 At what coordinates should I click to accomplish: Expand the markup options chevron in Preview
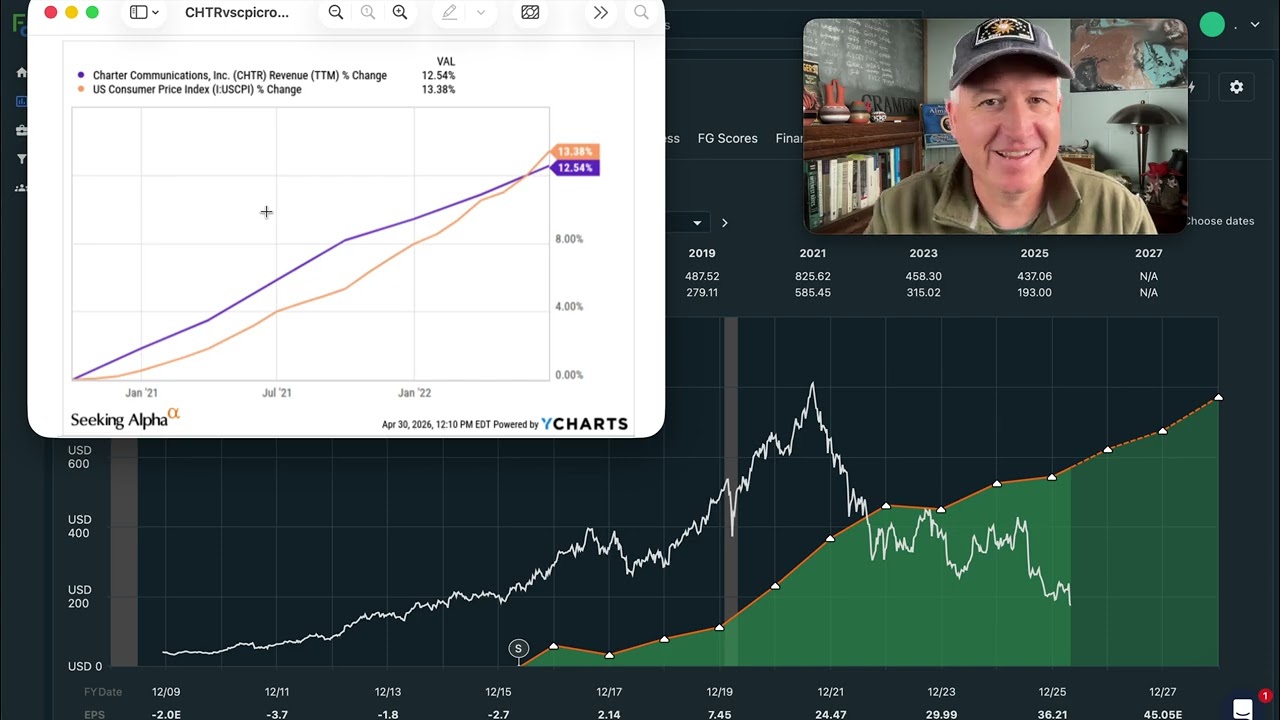pyautogui.click(x=481, y=12)
